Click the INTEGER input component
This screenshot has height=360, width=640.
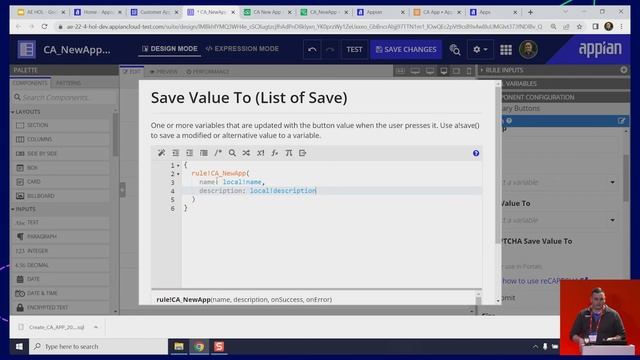tap(60, 251)
